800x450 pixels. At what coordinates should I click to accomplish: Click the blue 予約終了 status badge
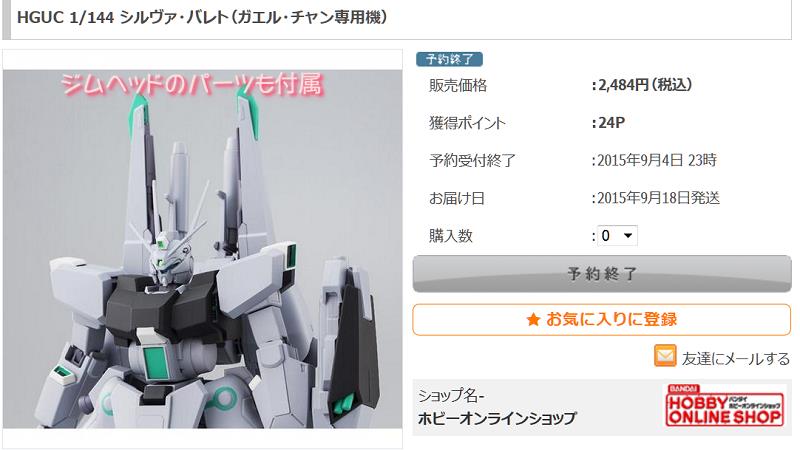(x=449, y=59)
